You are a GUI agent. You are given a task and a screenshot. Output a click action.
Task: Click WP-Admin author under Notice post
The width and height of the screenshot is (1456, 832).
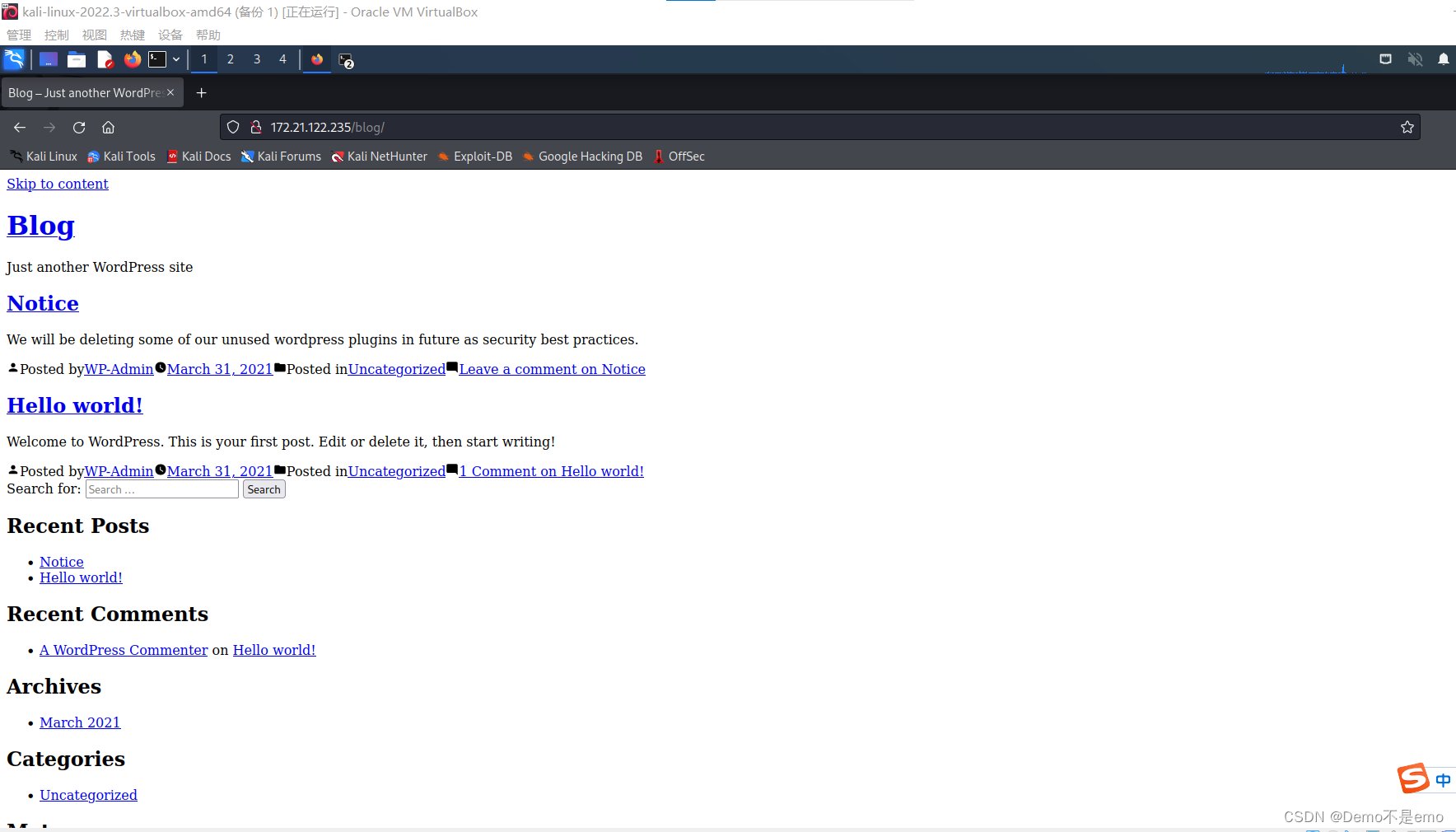pyautogui.click(x=119, y=369)
